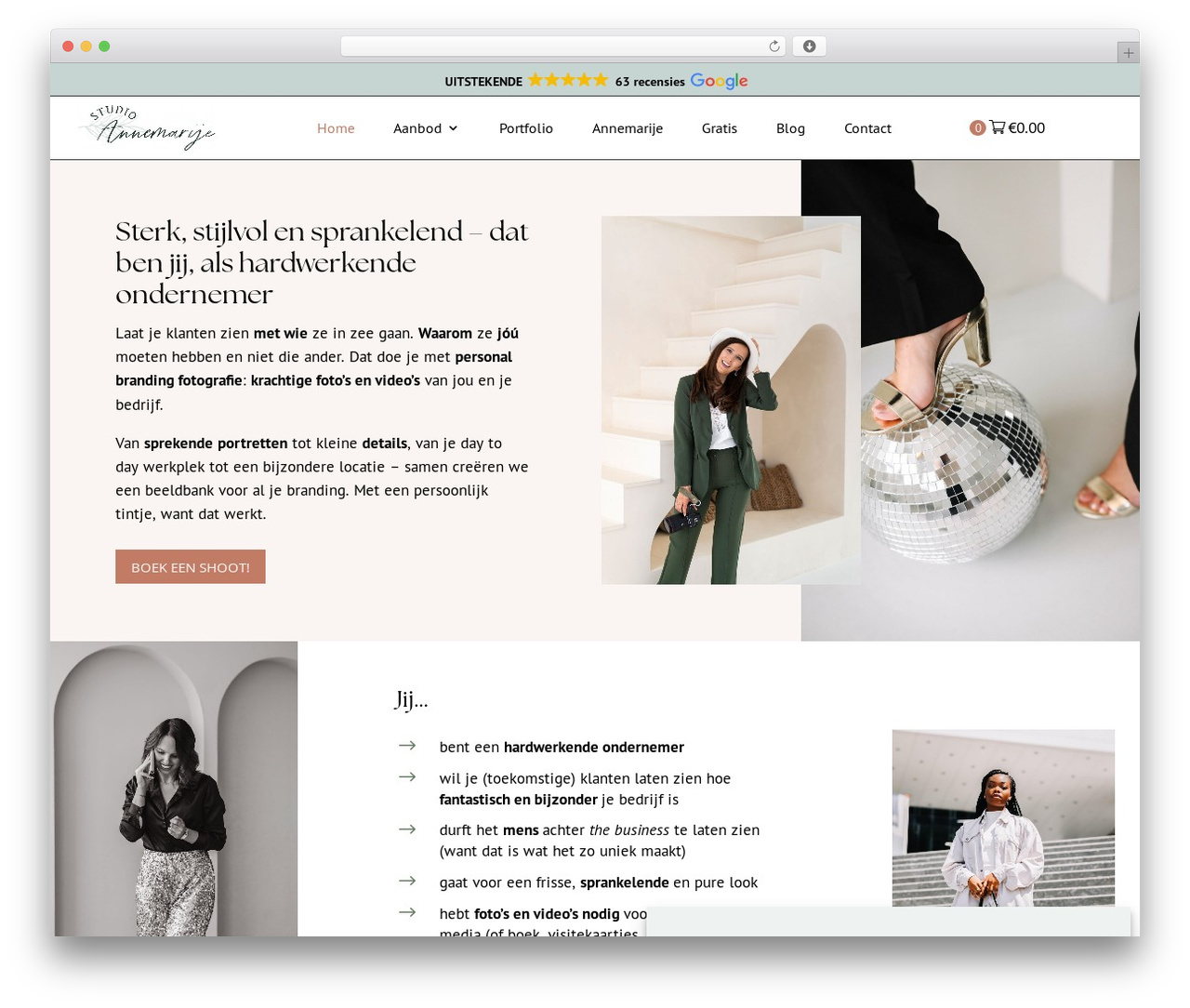This screenshot has width=1190, height=1008.
Task: Click the cart item count badge
Action: [x=977, y=128]
